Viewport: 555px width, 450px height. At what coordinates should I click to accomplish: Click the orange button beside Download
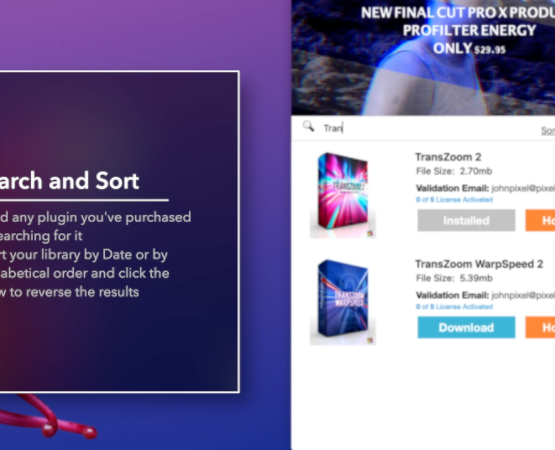point(540,327)
